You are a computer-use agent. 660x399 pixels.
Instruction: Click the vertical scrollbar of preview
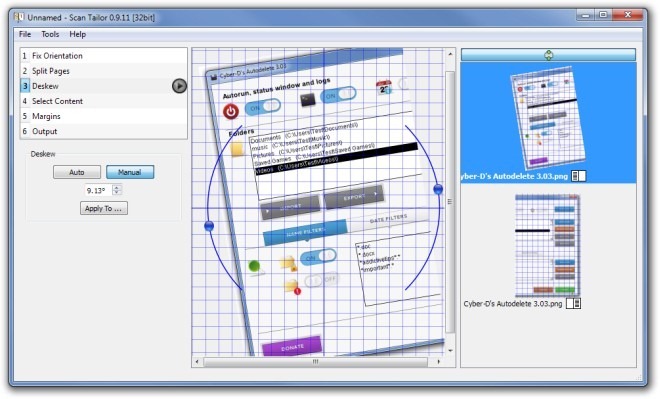(x=450, y=202)
